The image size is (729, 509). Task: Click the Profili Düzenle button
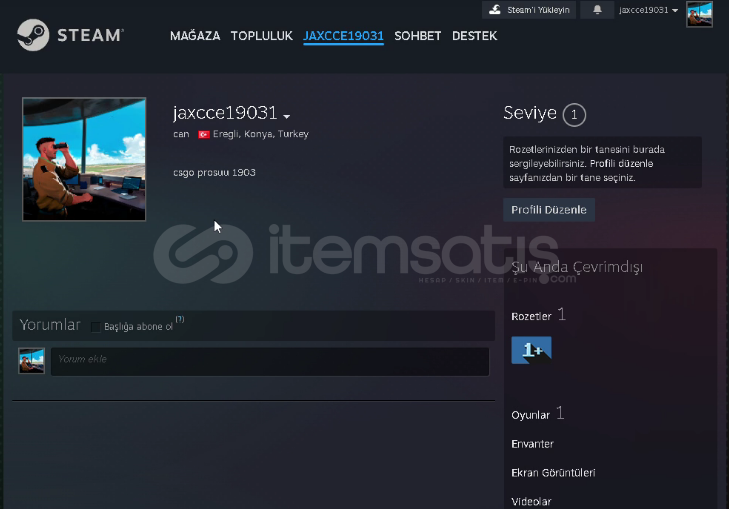click(549, 210)
